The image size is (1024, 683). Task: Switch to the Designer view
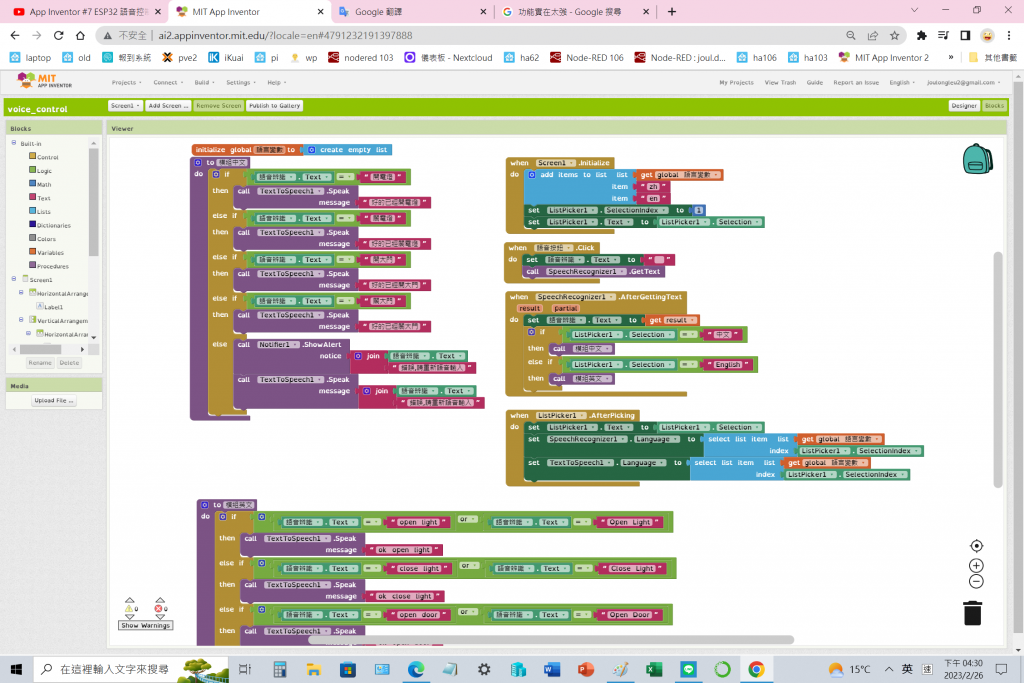[x=964, y=106]
